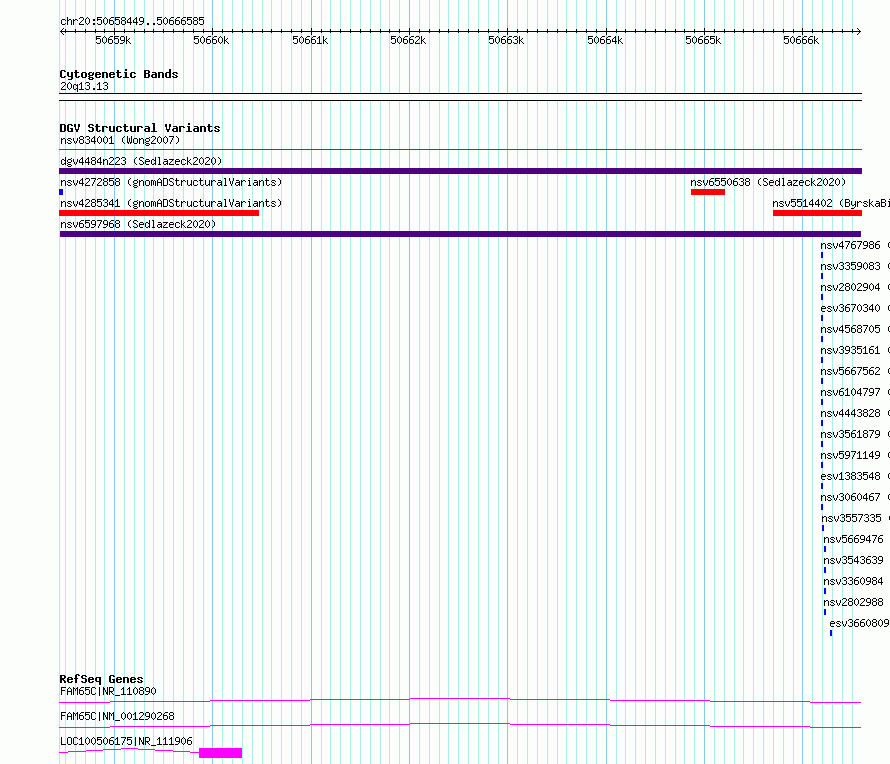Viewport: 890px width, 764px height.
Task: Click the LOC100506175 magenta exon block
Action: point(221,753)
